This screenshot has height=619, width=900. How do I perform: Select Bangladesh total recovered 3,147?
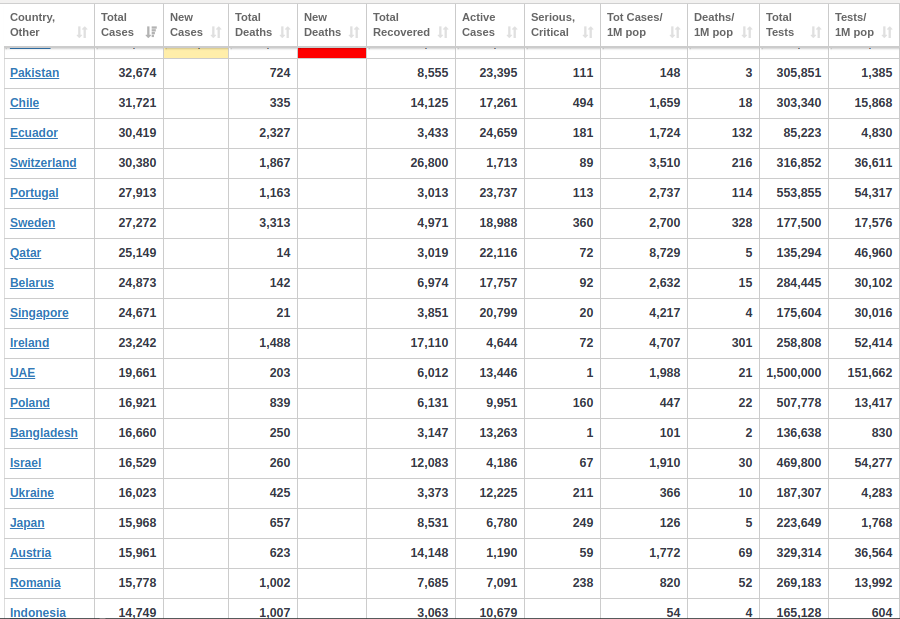click(x=433, y=433)
